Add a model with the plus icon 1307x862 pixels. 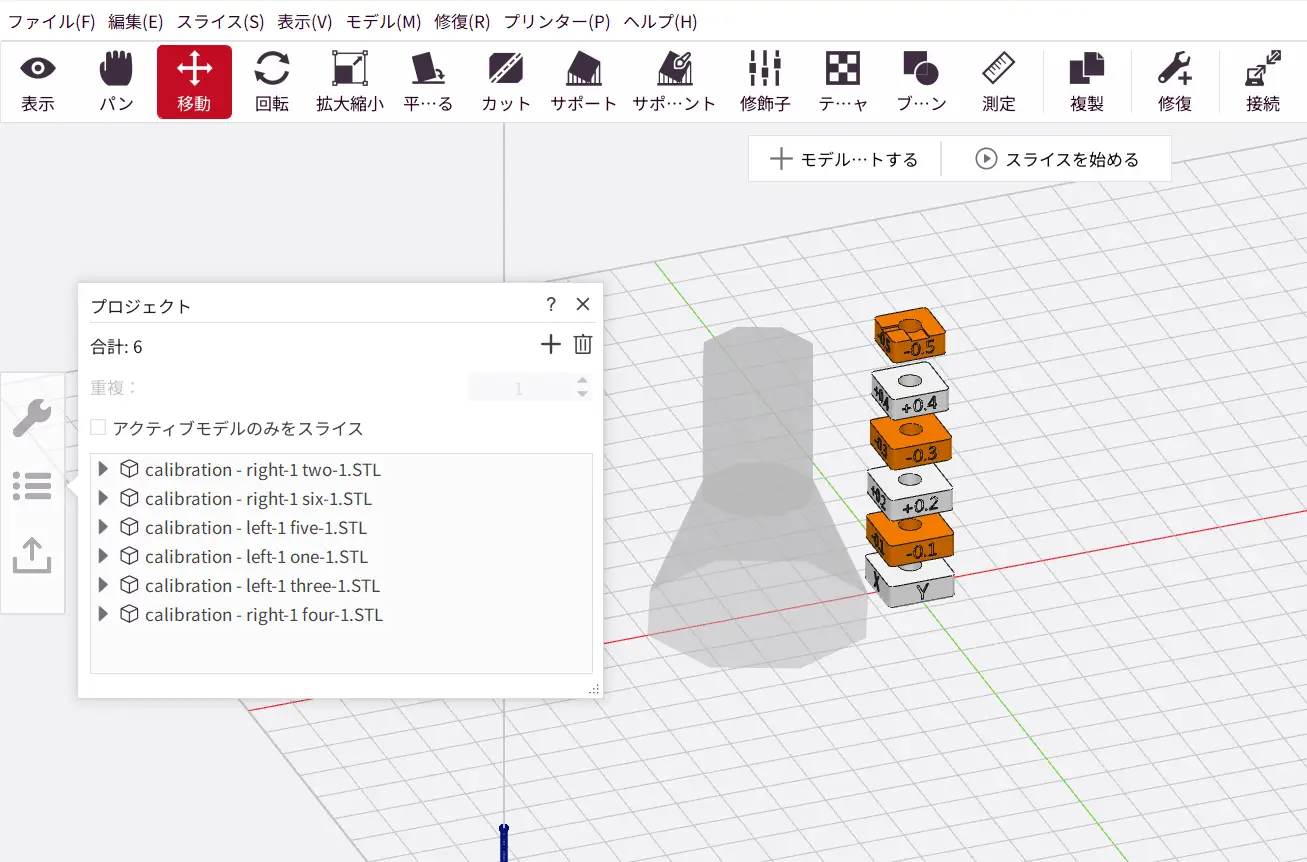(550, 345)
